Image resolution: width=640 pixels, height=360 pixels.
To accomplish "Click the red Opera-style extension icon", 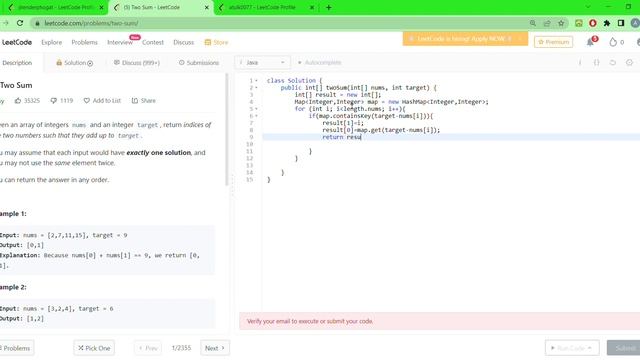I will tap(593, 23).
